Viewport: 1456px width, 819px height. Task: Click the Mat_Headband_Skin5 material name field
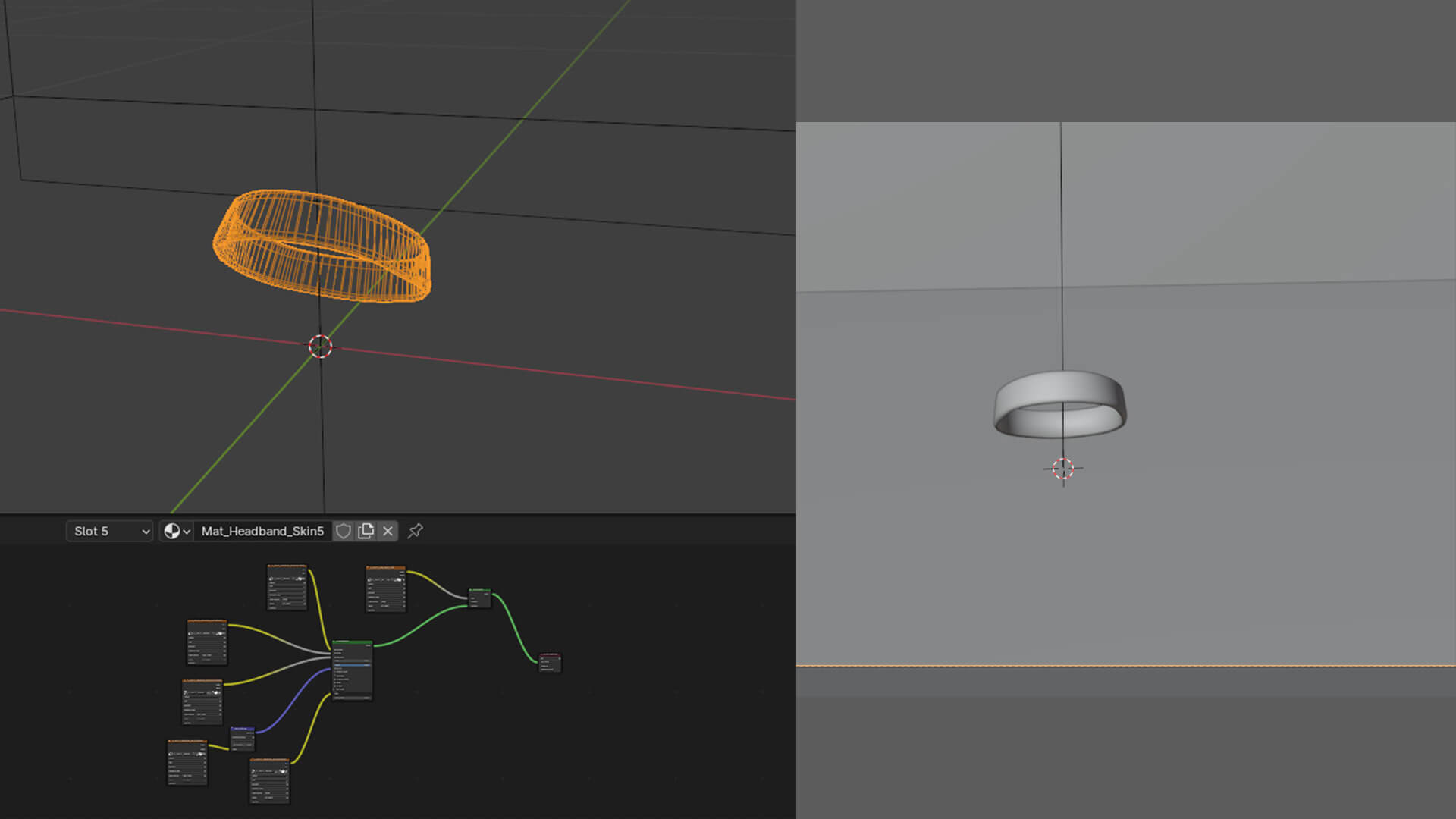(x=262, y=531)
